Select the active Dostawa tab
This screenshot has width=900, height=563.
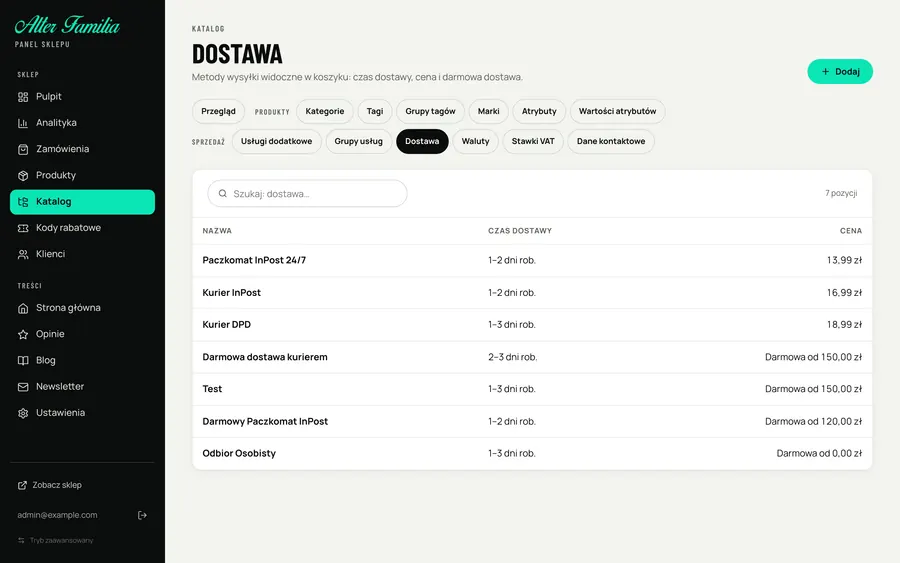point(422,141)
